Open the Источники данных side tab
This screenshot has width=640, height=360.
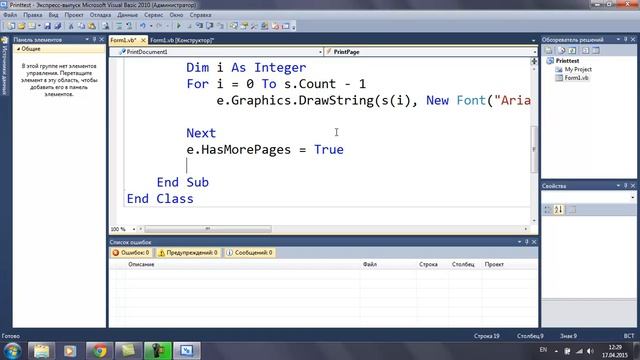coord(4,66)
